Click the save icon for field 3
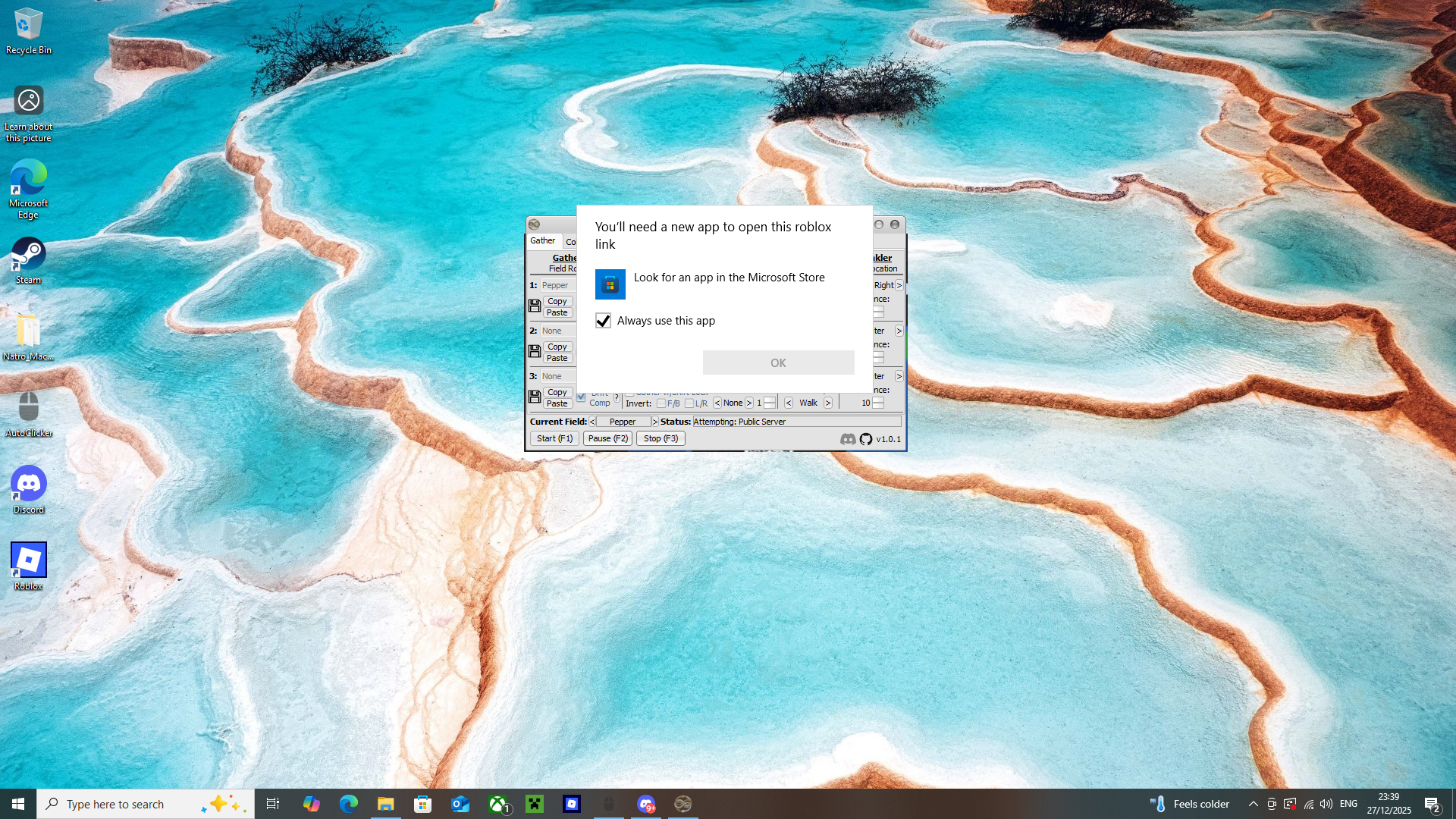1456x819 pixels. click(535, 397)
